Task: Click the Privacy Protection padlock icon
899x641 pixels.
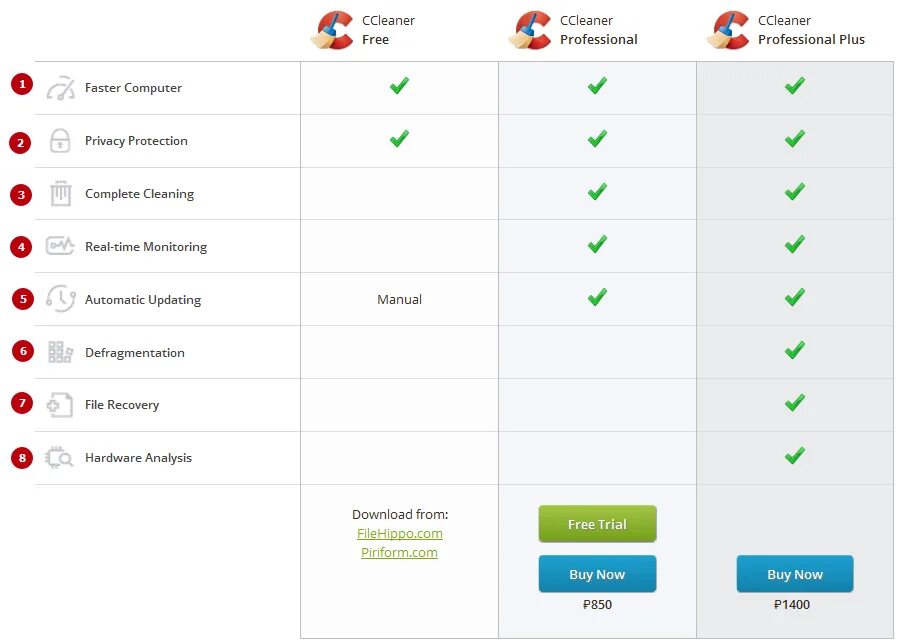Action: (60, 141)
